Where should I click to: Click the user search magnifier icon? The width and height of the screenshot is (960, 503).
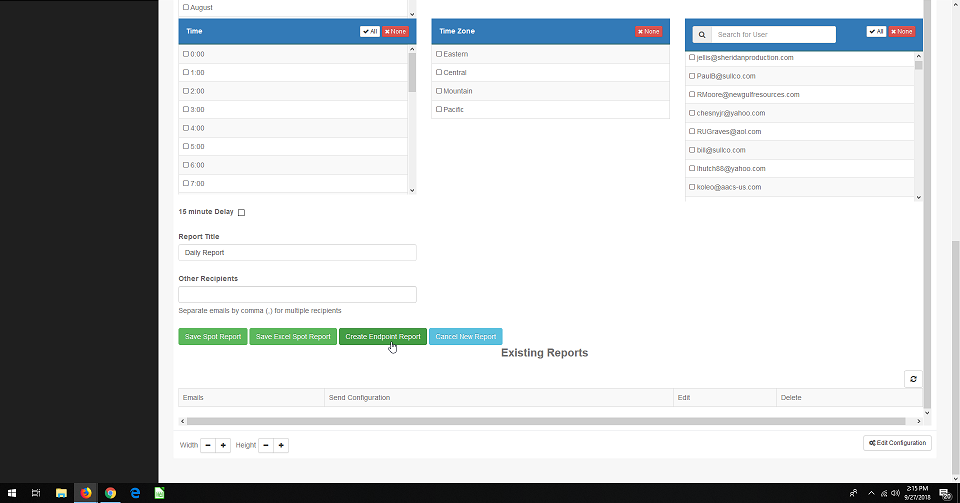700,34
